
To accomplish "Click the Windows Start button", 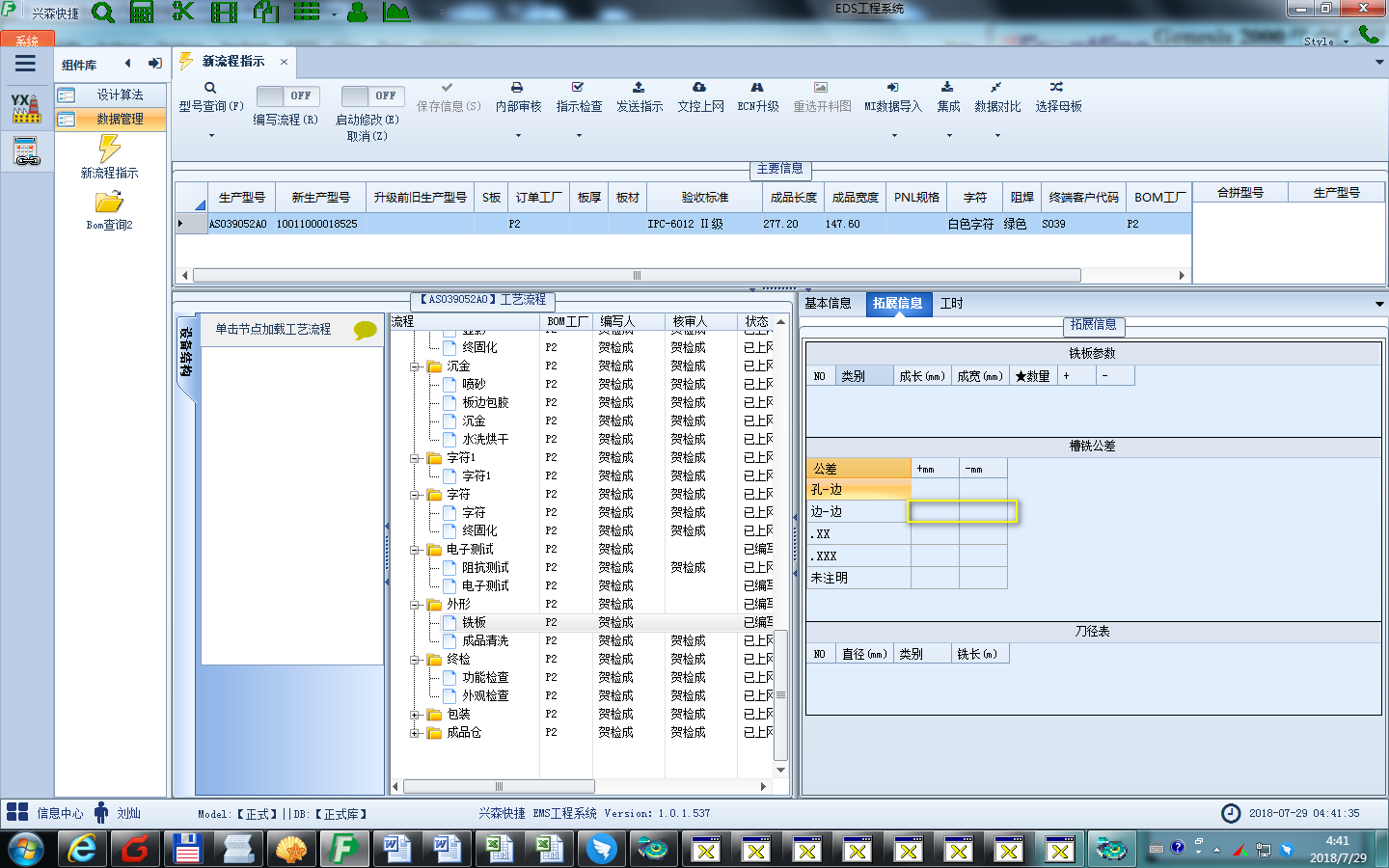I will tap(26, 849).
